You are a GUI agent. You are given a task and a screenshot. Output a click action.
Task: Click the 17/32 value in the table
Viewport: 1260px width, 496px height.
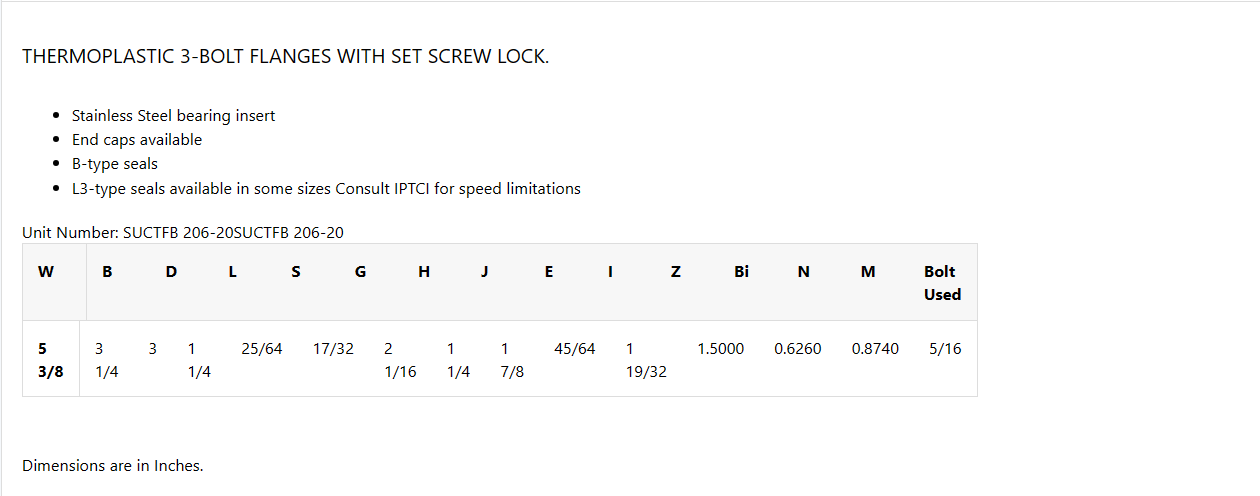(x=333, y=349)
